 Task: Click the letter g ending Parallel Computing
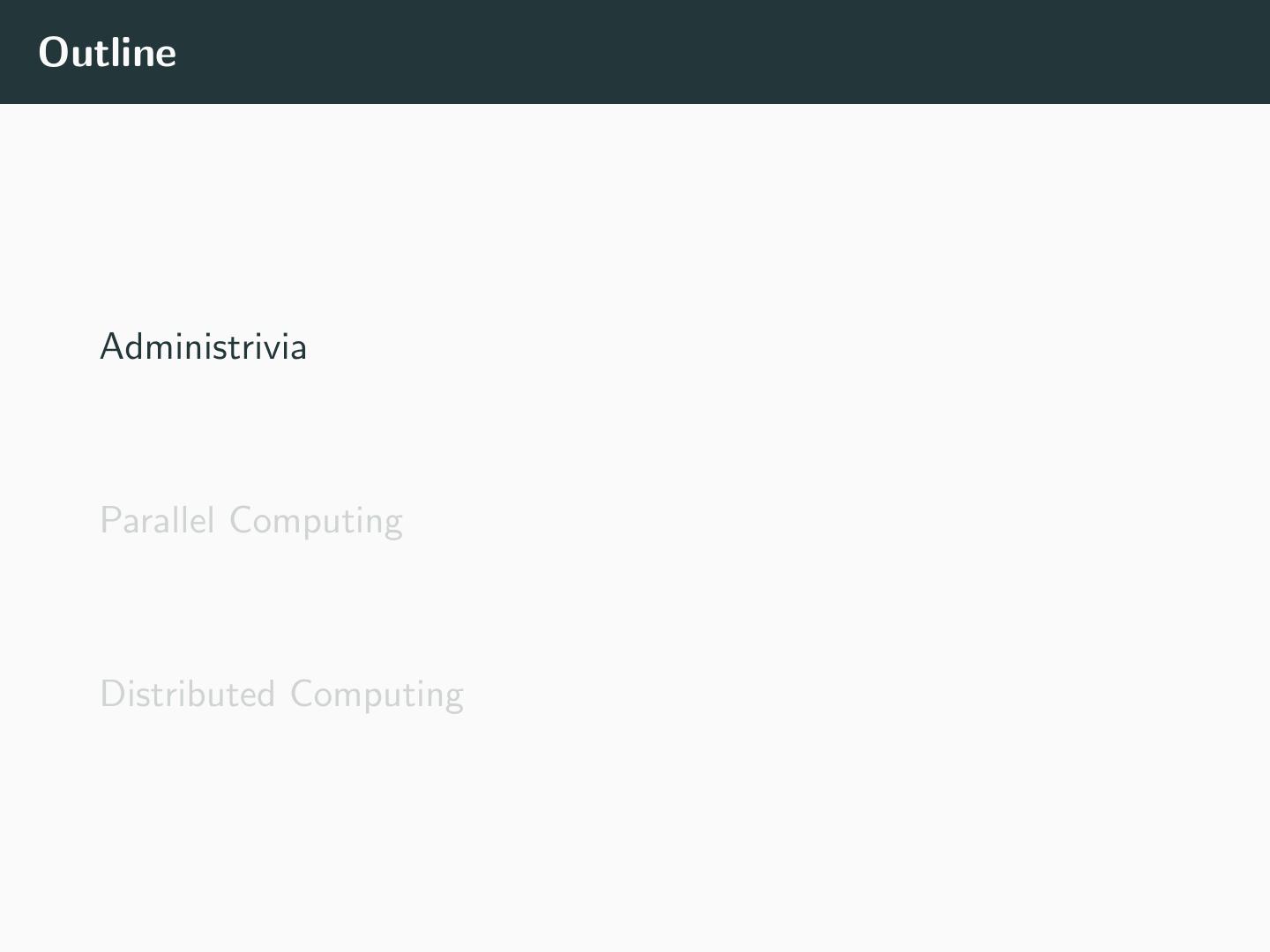click(393, 524)
